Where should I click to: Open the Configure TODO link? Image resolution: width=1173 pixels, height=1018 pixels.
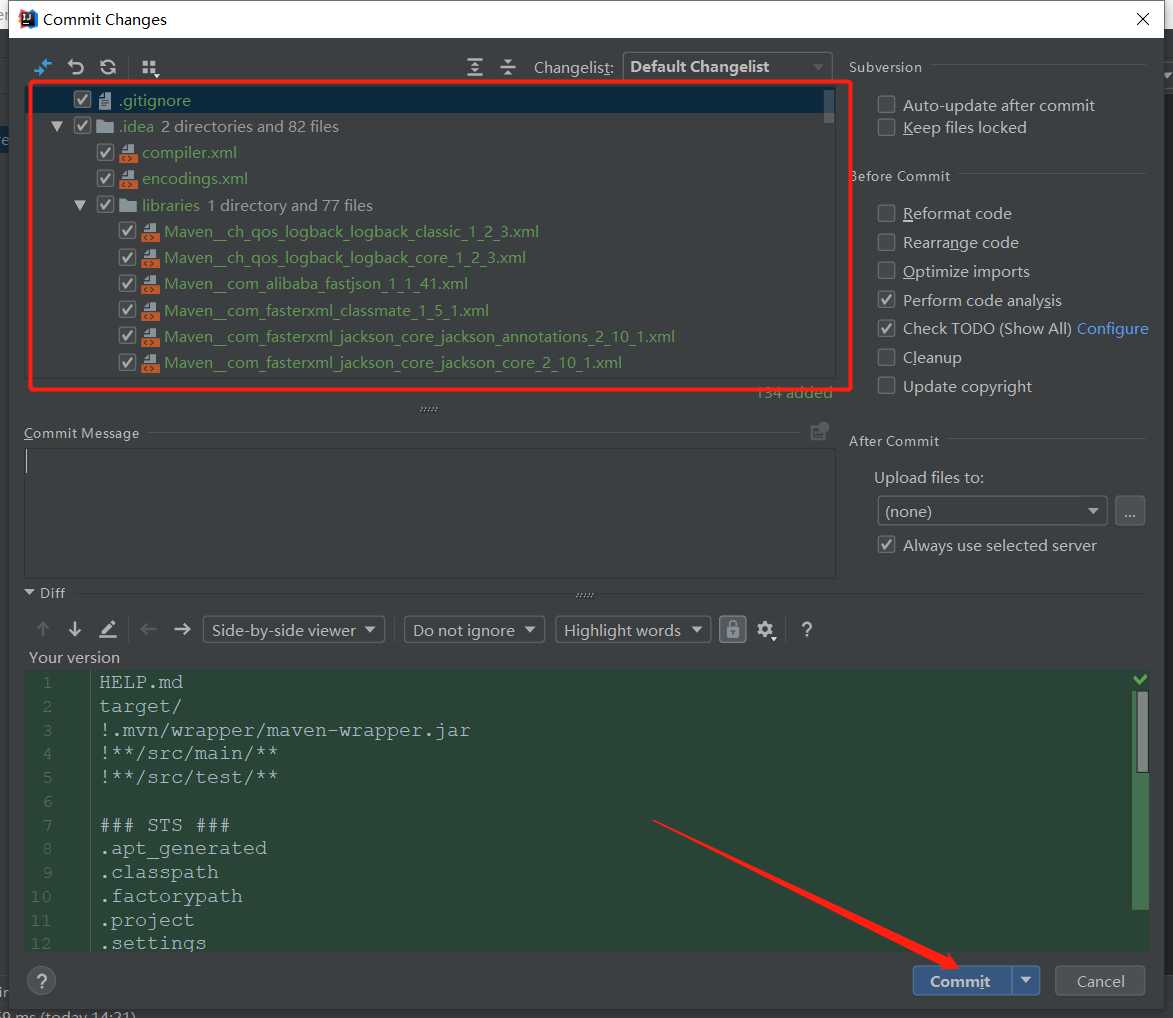click(1112, 328)
